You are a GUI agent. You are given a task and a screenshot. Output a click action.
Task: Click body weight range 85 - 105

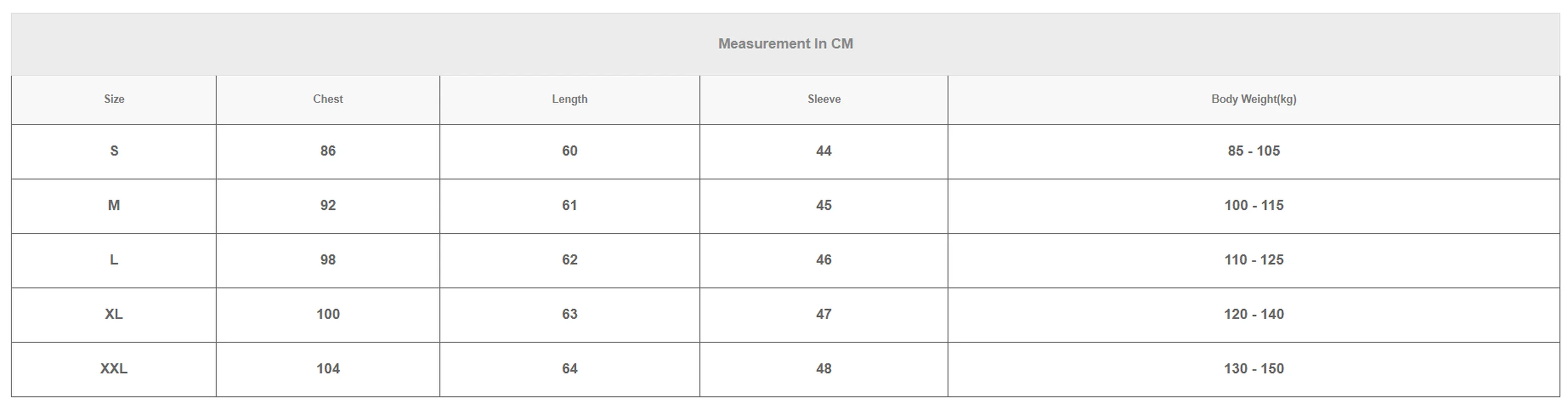[1253, 151]
